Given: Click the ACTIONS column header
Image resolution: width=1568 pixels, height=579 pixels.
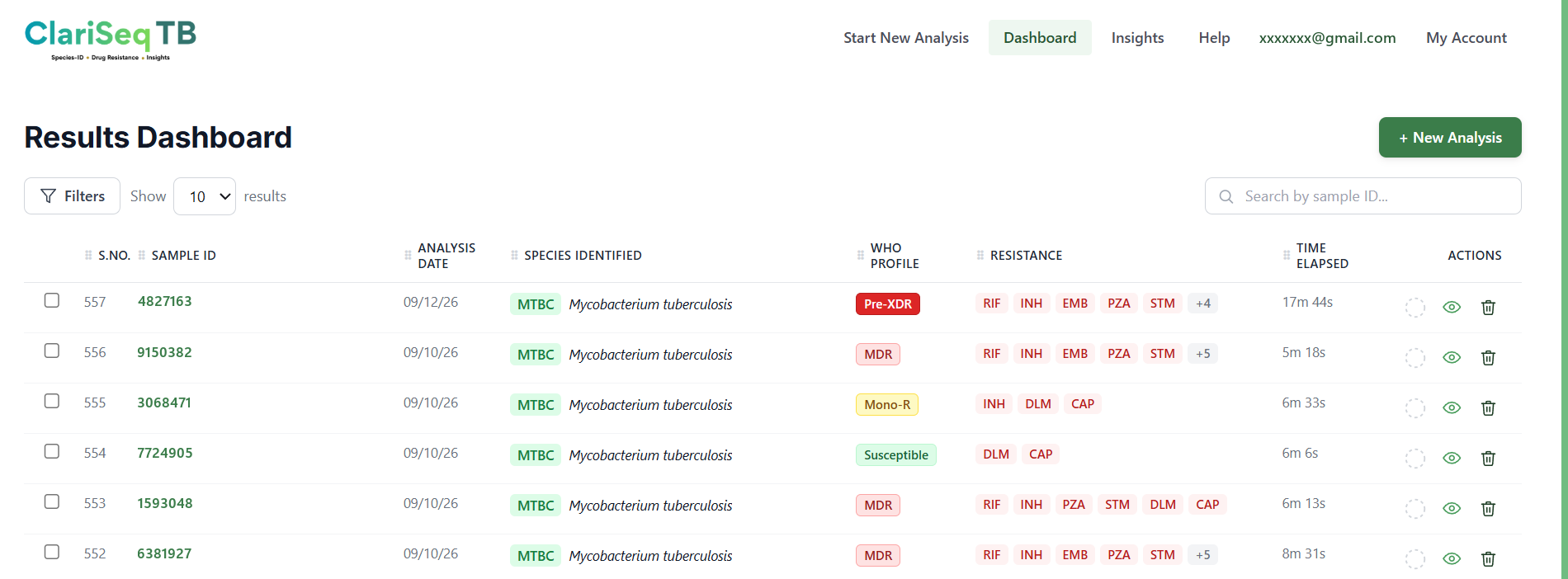Looking at the screenshot, I should click(x=1475, y=256).
